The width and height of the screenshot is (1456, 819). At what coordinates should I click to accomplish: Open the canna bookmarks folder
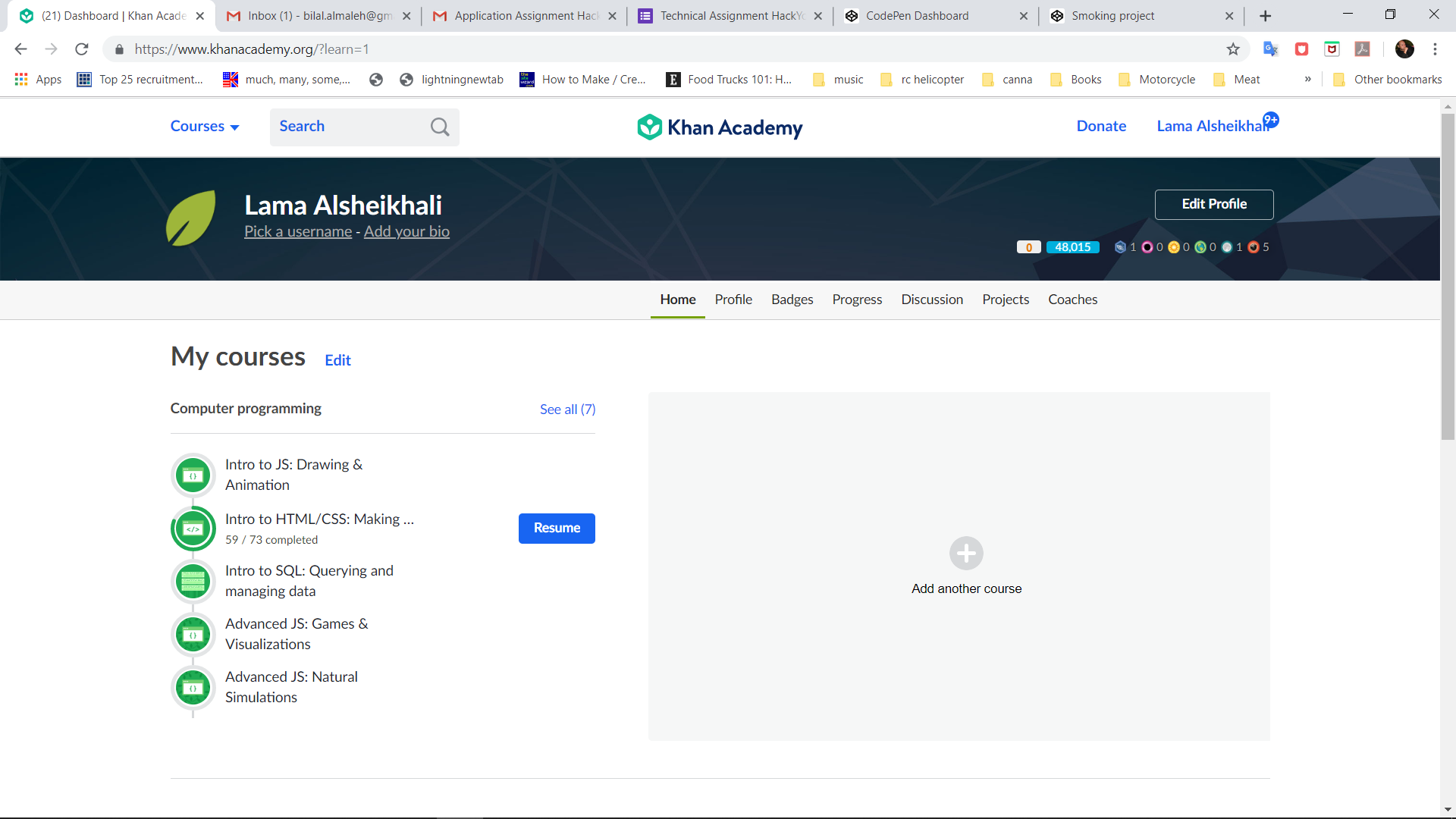pyautogui.click(x=1007, y=80)
